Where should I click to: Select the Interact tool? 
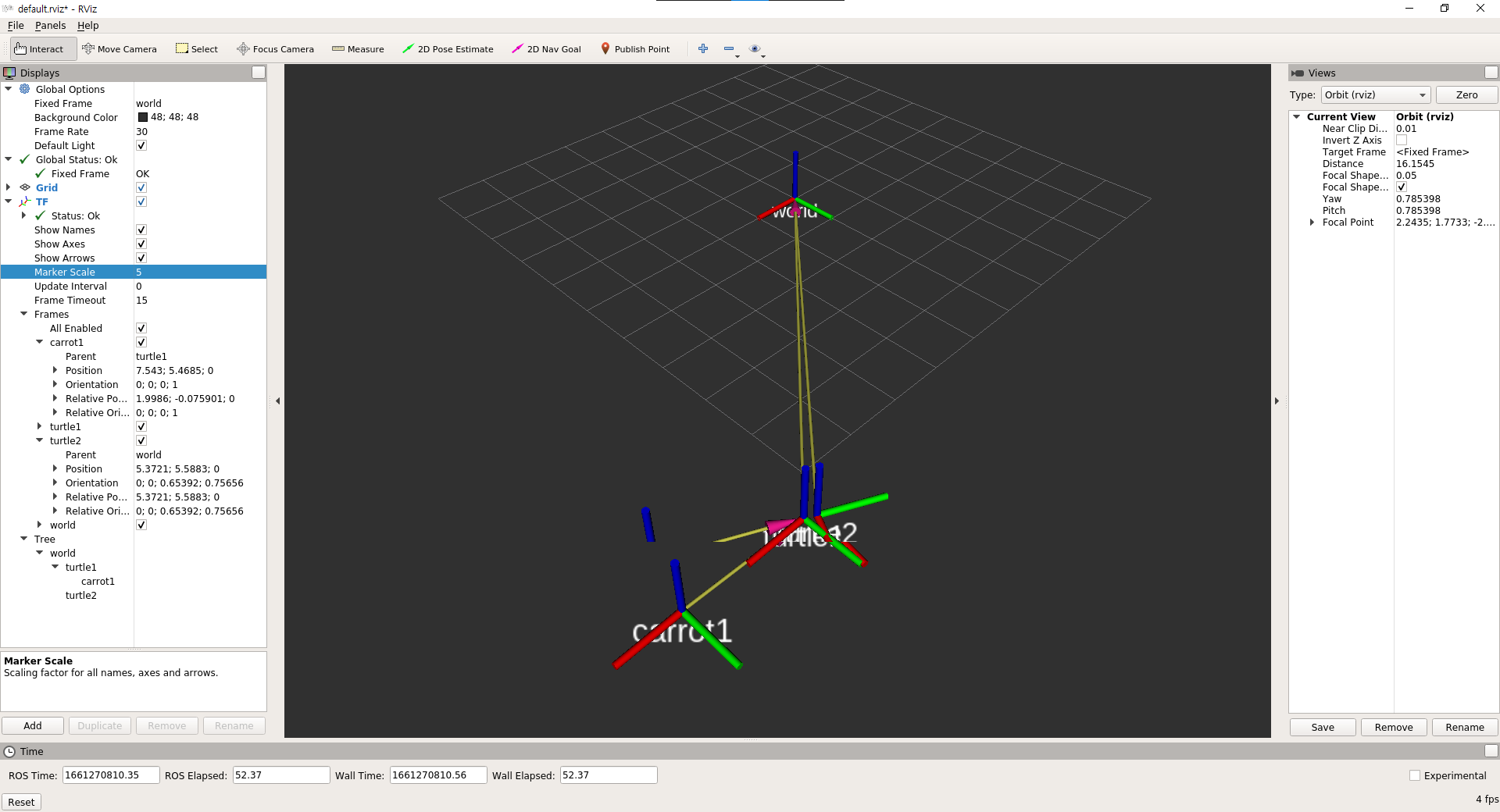(x=43, y=49)
